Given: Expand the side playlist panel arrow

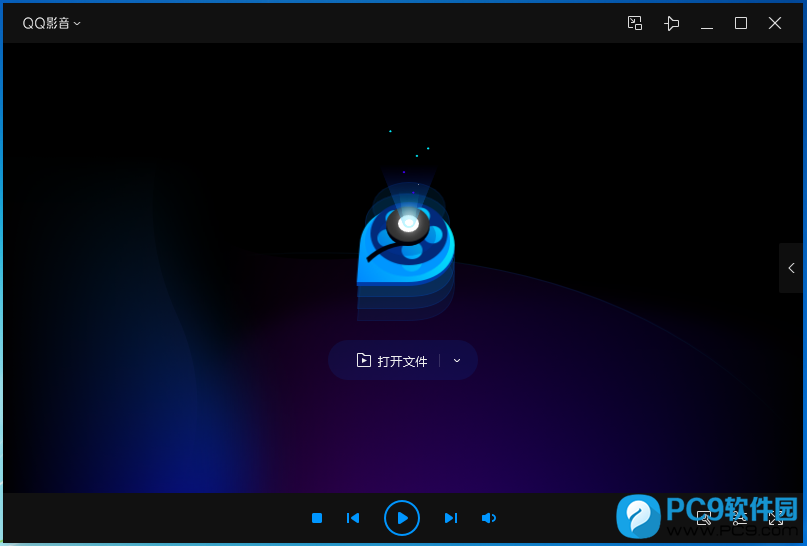Looking at the screenshot, I should pyautogui.click(x=792, y=268).
